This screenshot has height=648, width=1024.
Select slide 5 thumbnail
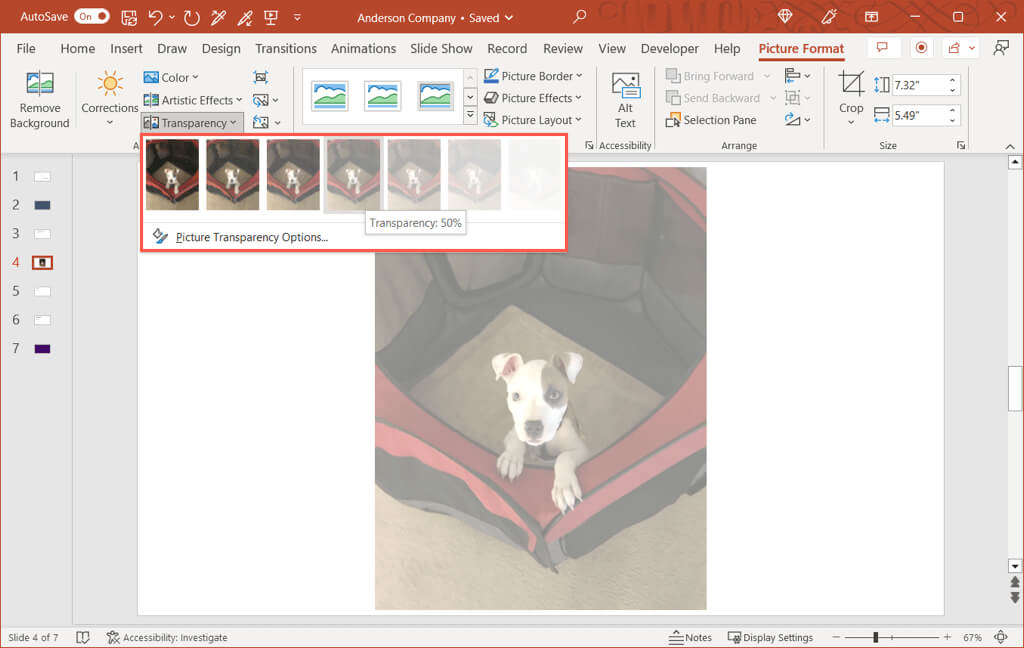(42, 291)
